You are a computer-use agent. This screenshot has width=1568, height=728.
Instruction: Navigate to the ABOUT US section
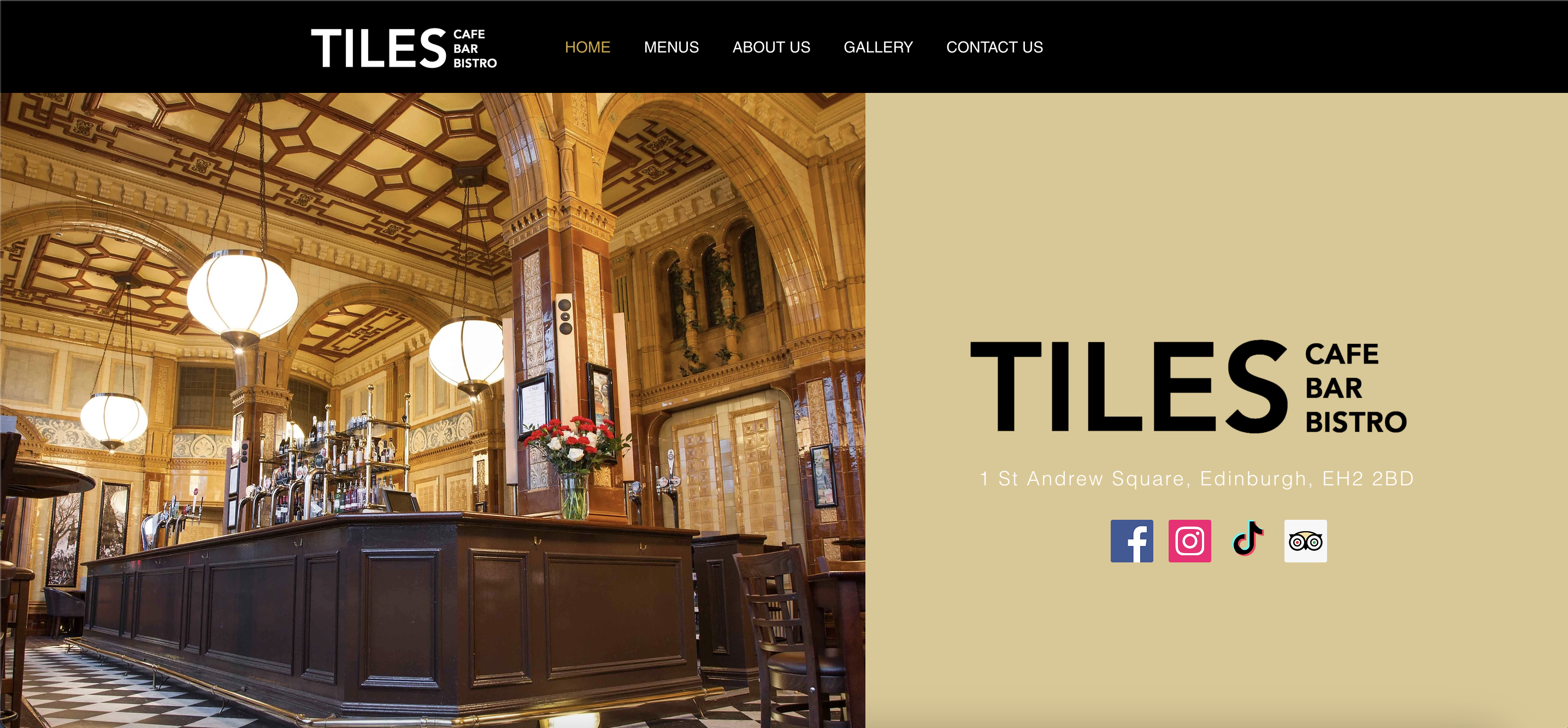[x=769, y=46]
